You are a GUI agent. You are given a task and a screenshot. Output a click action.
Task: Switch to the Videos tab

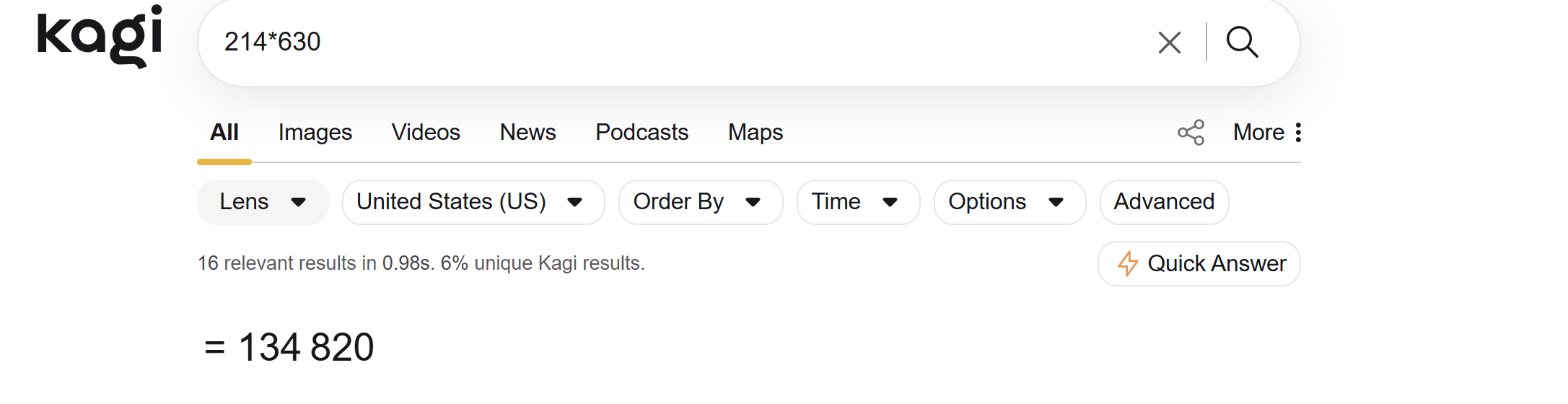426,133
